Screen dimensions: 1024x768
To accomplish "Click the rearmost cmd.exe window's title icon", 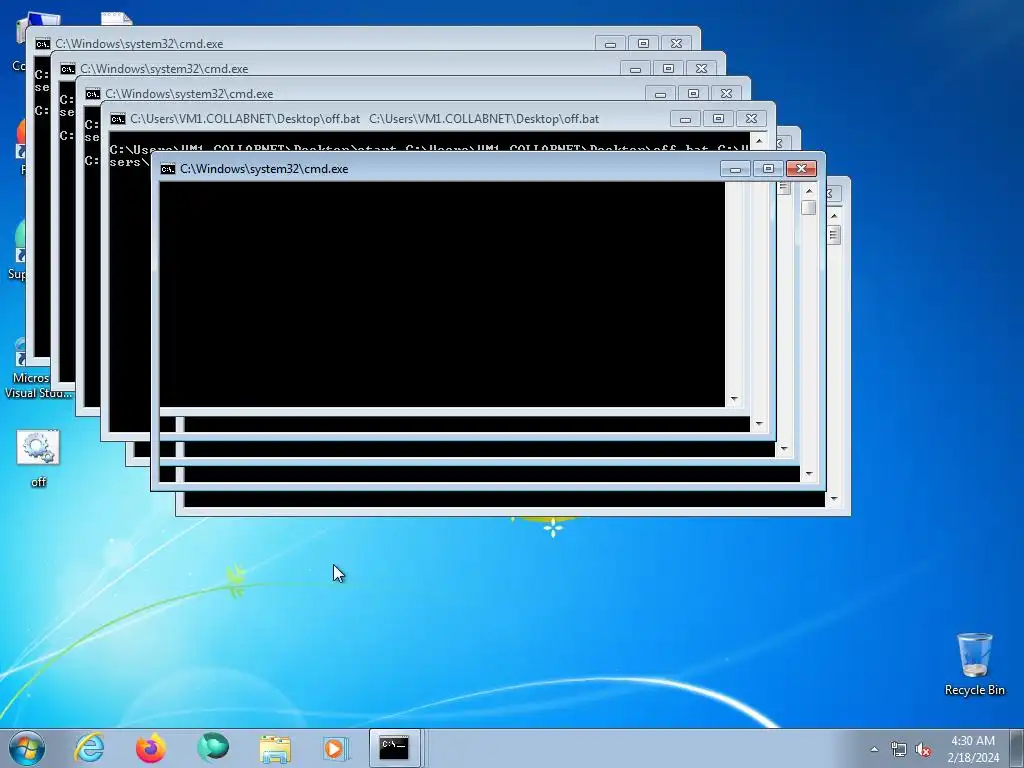I will [42, 44].
